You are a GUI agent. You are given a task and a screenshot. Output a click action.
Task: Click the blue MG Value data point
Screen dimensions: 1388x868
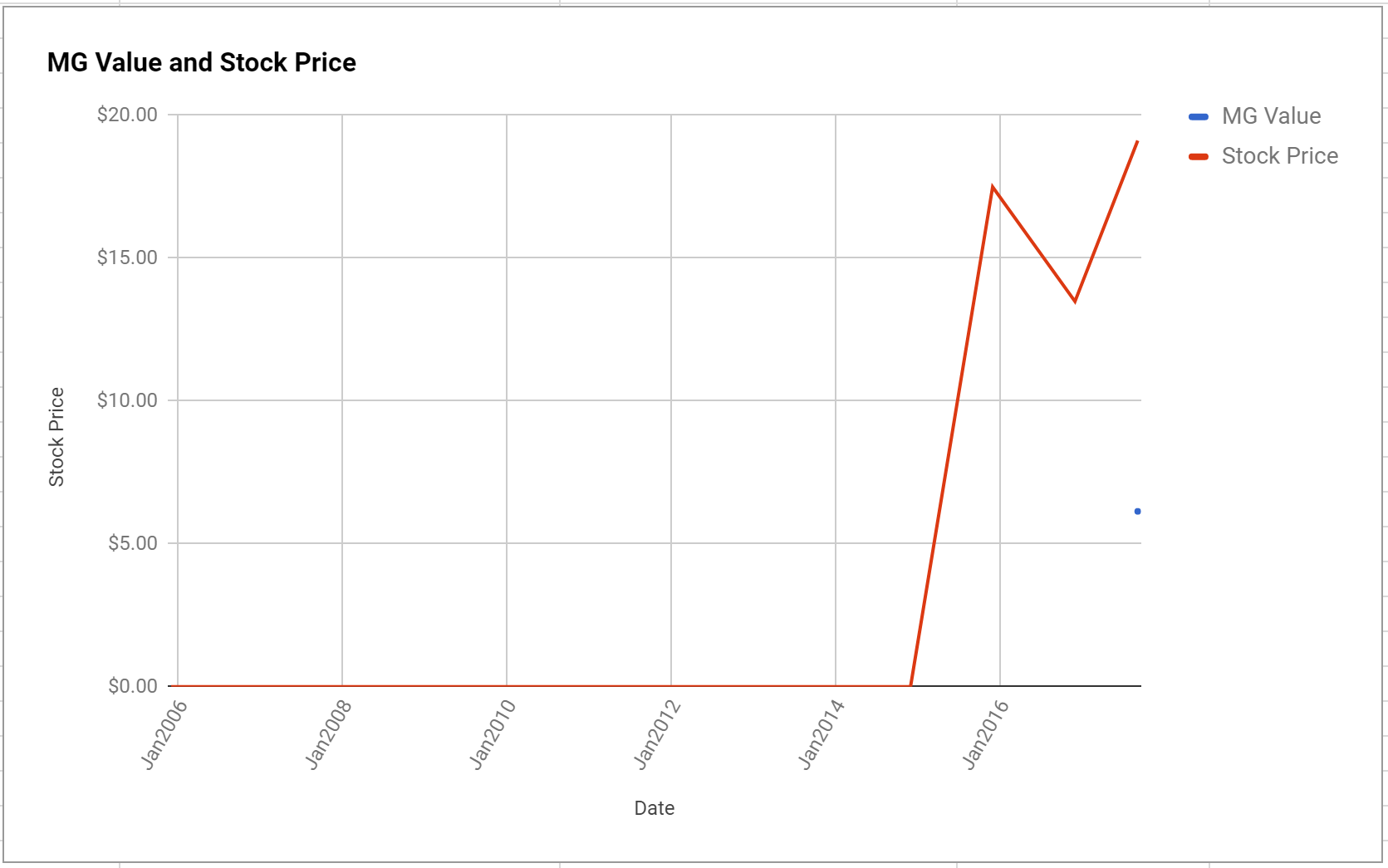click(1137, 512)
